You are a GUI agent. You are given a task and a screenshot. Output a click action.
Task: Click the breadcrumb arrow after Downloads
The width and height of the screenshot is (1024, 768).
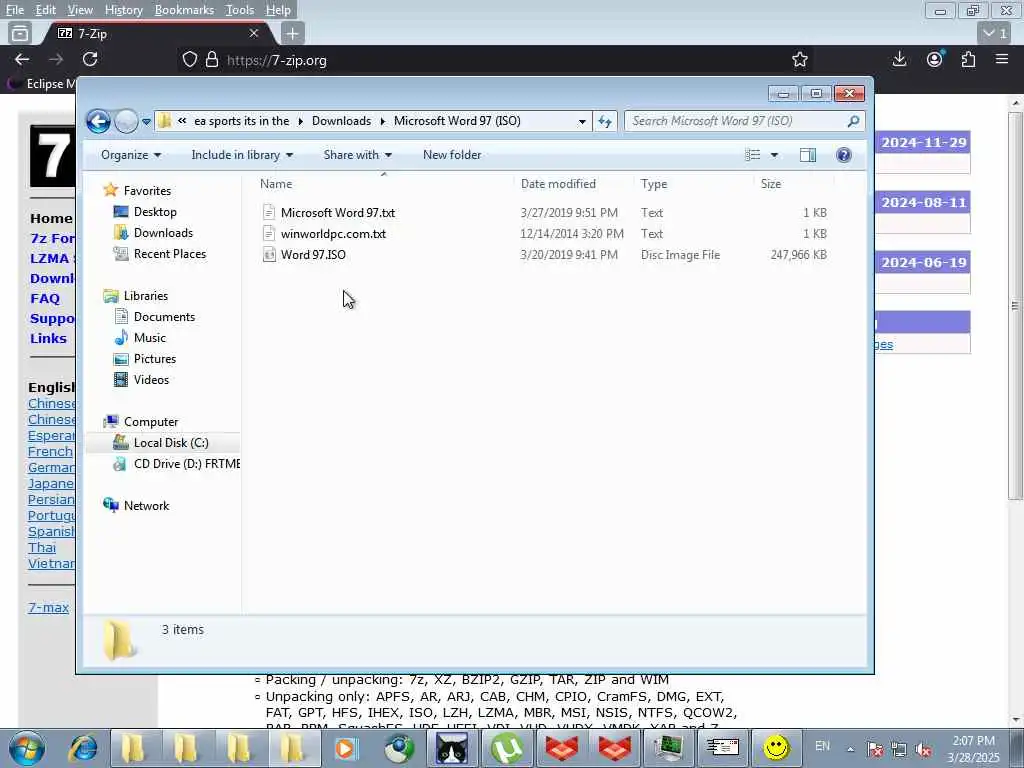[383, 121]
